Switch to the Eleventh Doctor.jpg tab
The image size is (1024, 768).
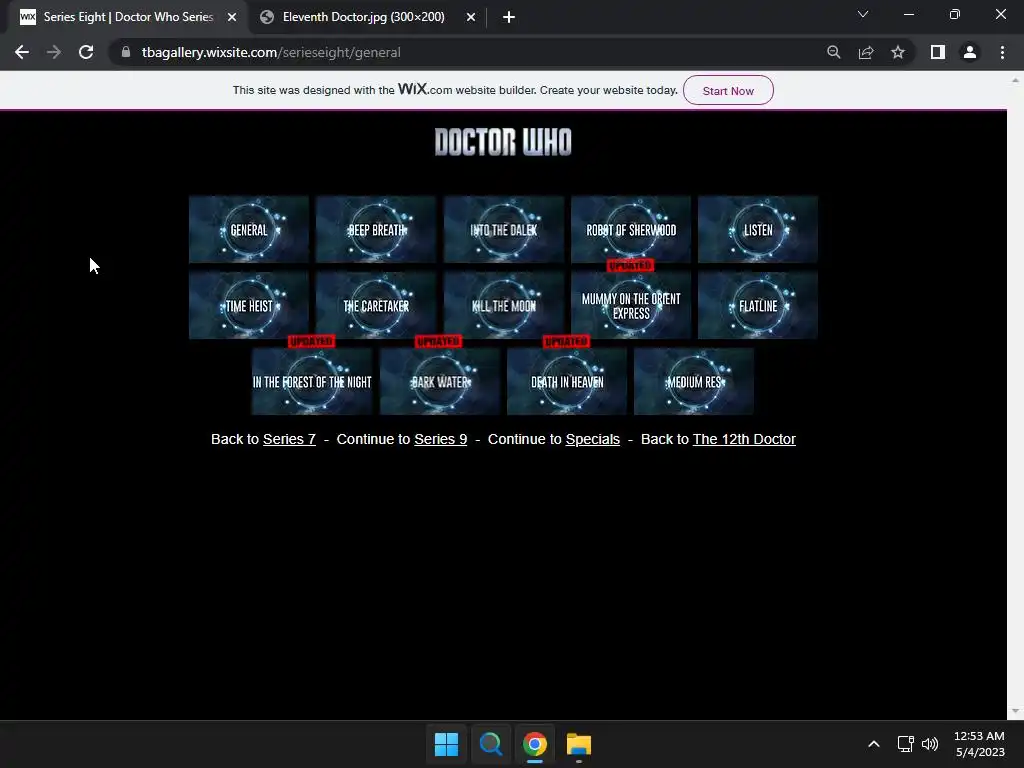click(368, 17)
